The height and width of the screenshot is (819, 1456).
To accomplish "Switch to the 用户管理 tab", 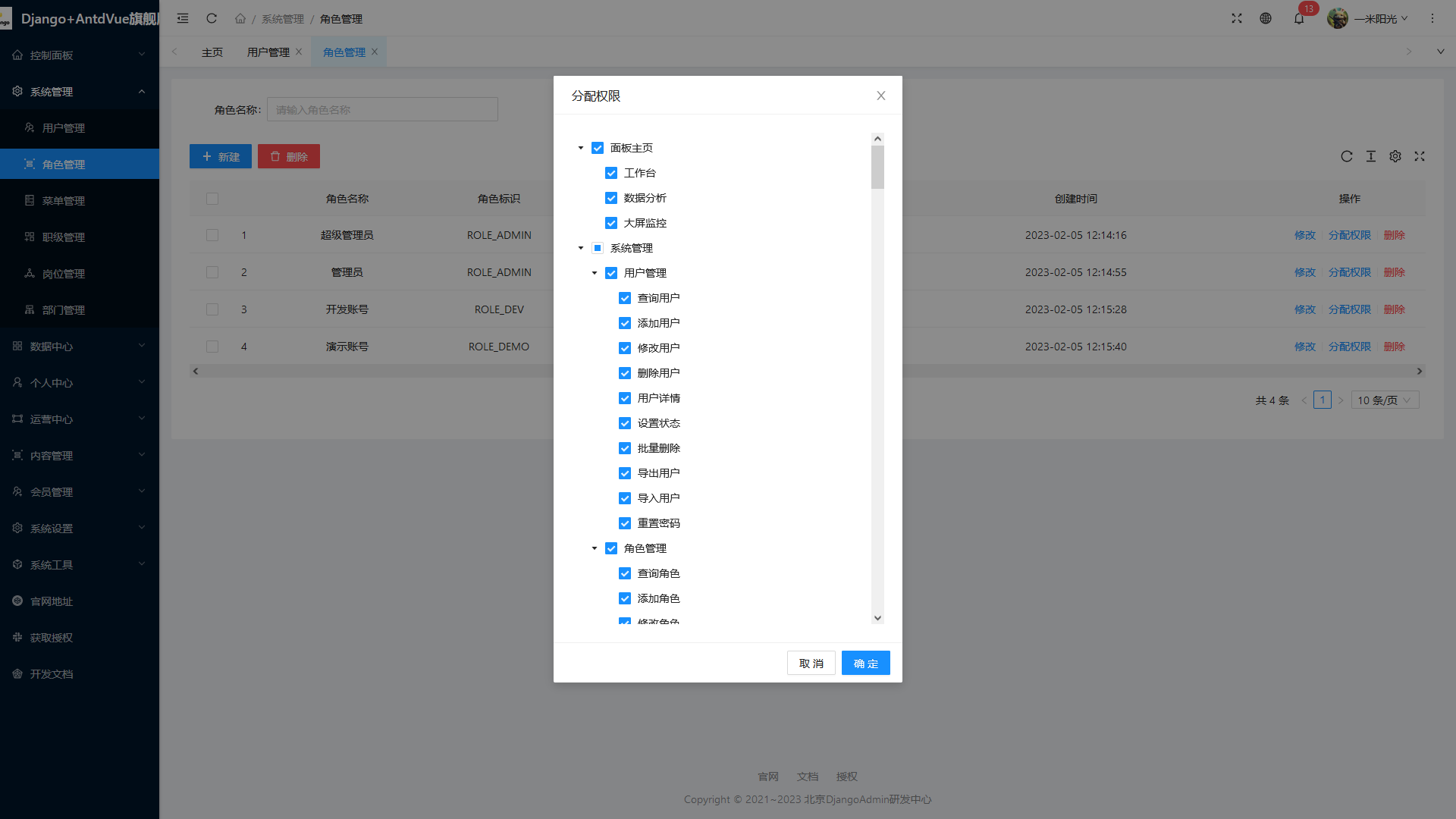I will coord(268,52).
